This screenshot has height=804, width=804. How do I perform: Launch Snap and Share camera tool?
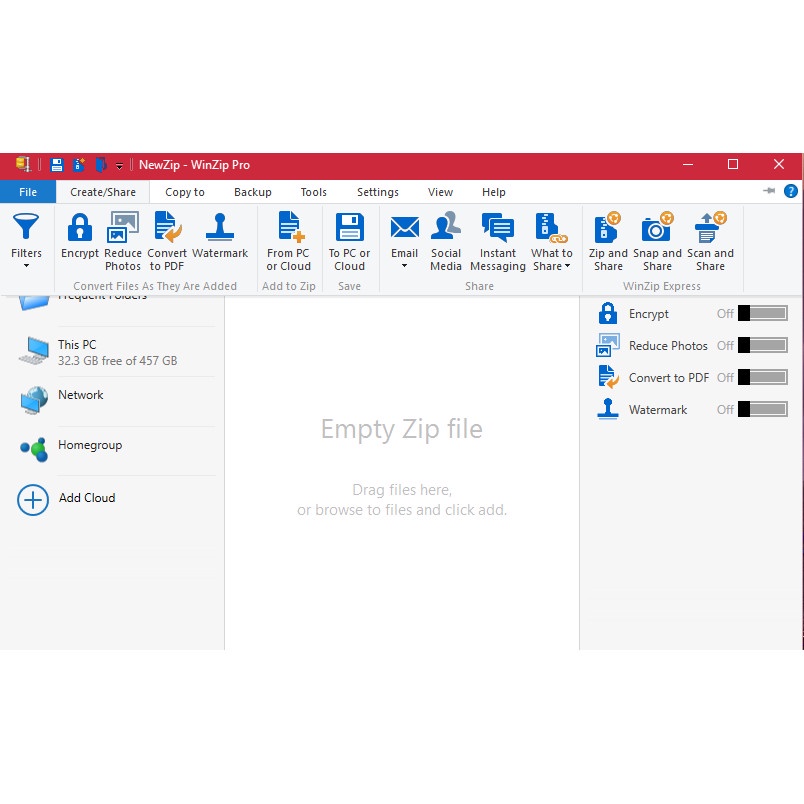pyautogui.click(x=657, y=241)
